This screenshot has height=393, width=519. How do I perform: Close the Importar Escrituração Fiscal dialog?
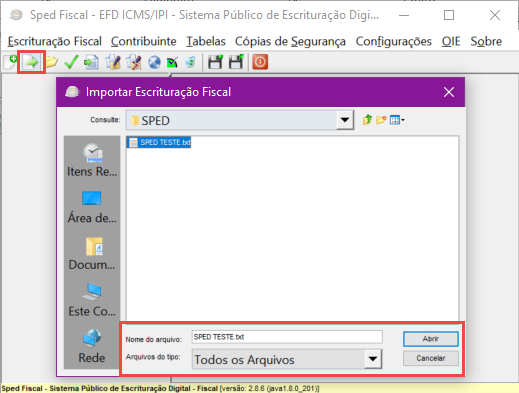tap(449, 92)
